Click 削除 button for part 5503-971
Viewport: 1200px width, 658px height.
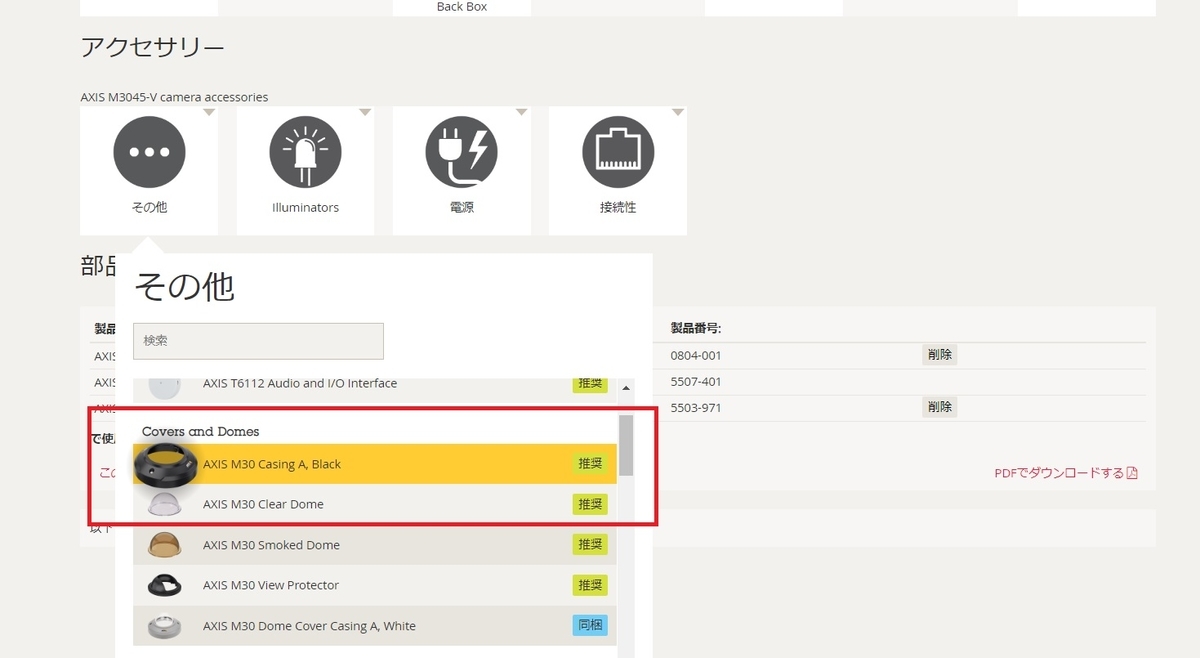pos(939,407)
